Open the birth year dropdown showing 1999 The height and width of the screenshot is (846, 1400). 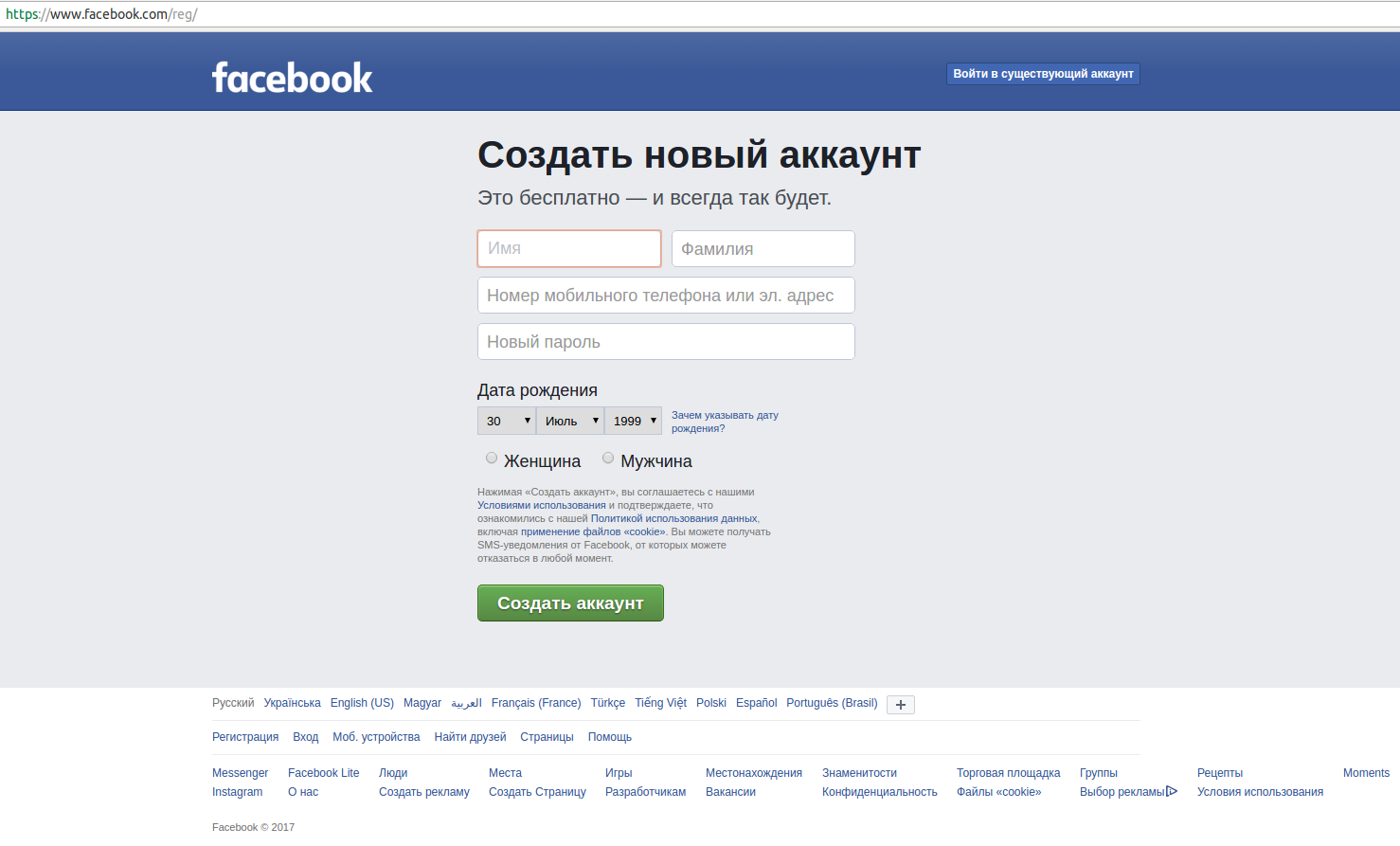[x=633, y=421]
